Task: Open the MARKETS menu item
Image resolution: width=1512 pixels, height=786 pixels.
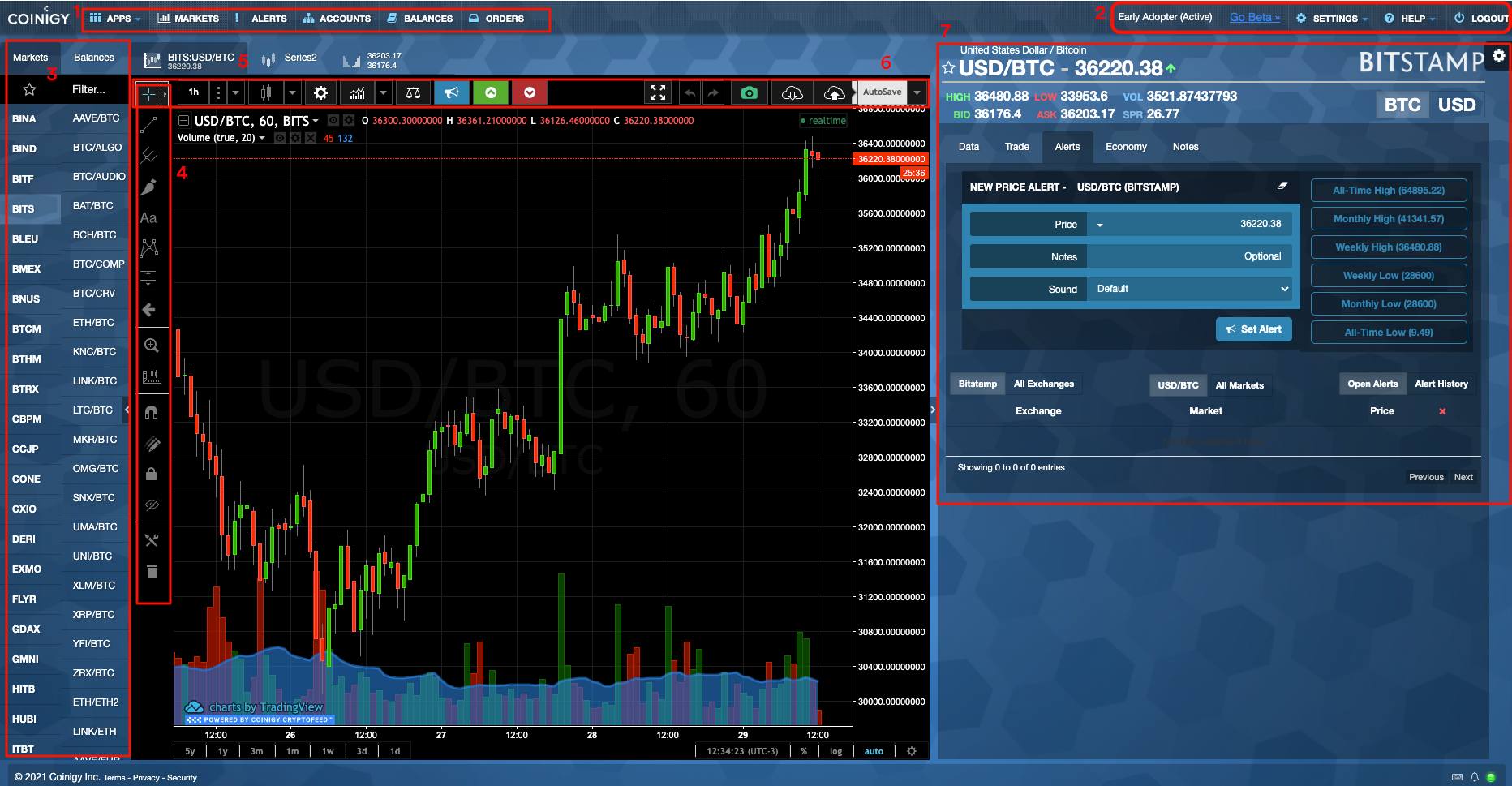Action: pyautogui.click(x=188, y=18)
